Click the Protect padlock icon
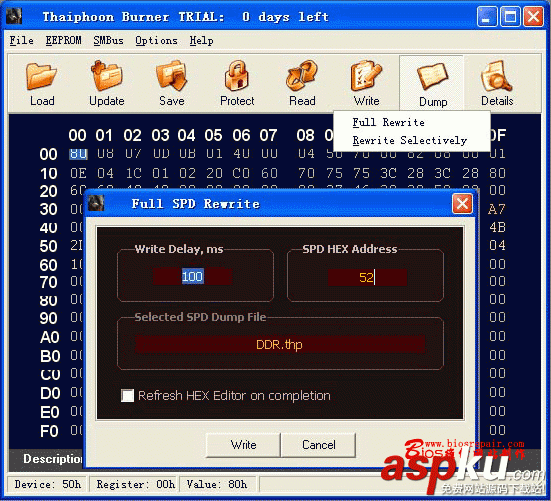 pyautogui.click(x=237, y=75)
